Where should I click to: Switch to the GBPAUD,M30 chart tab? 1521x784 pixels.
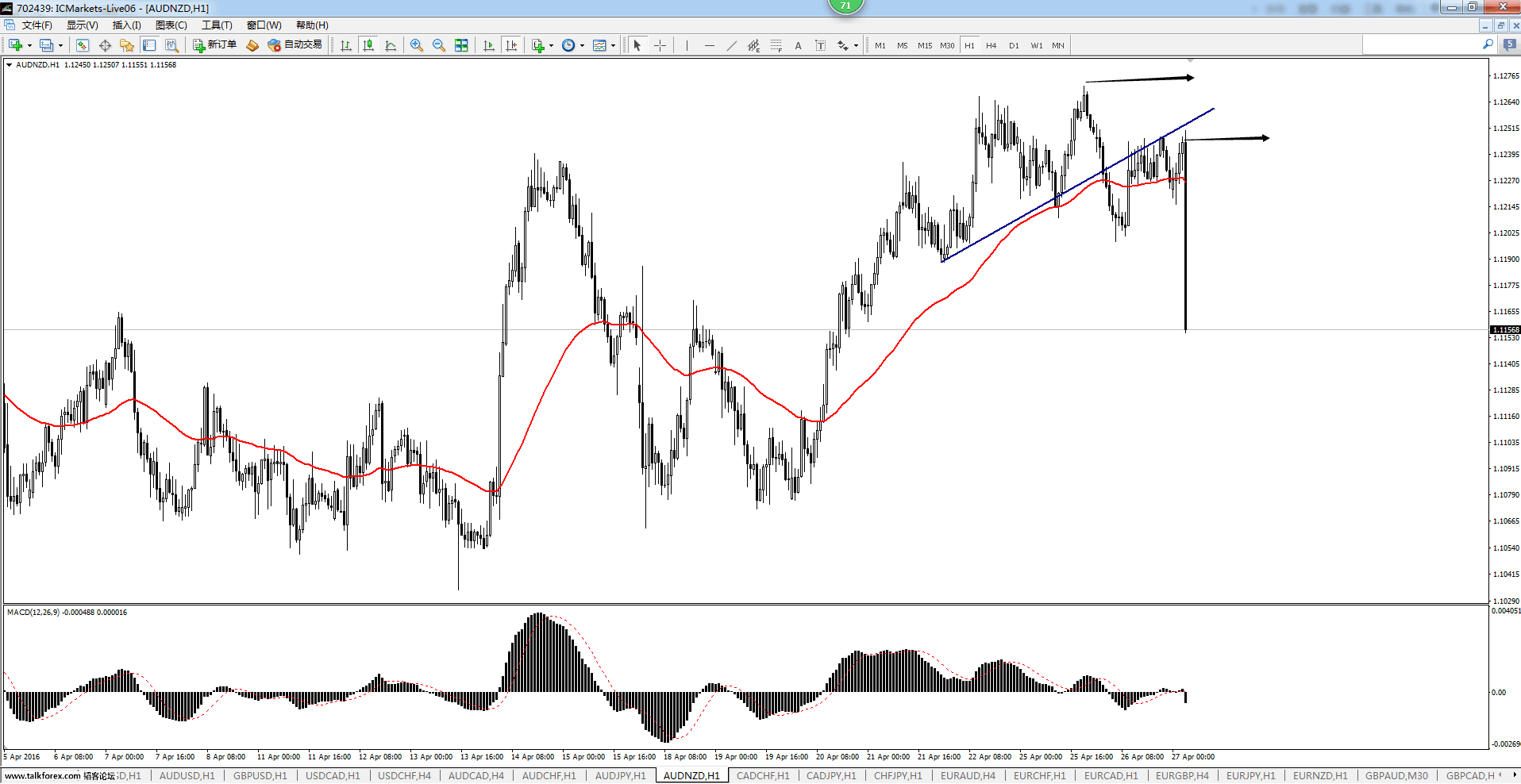click(1396, 776)
